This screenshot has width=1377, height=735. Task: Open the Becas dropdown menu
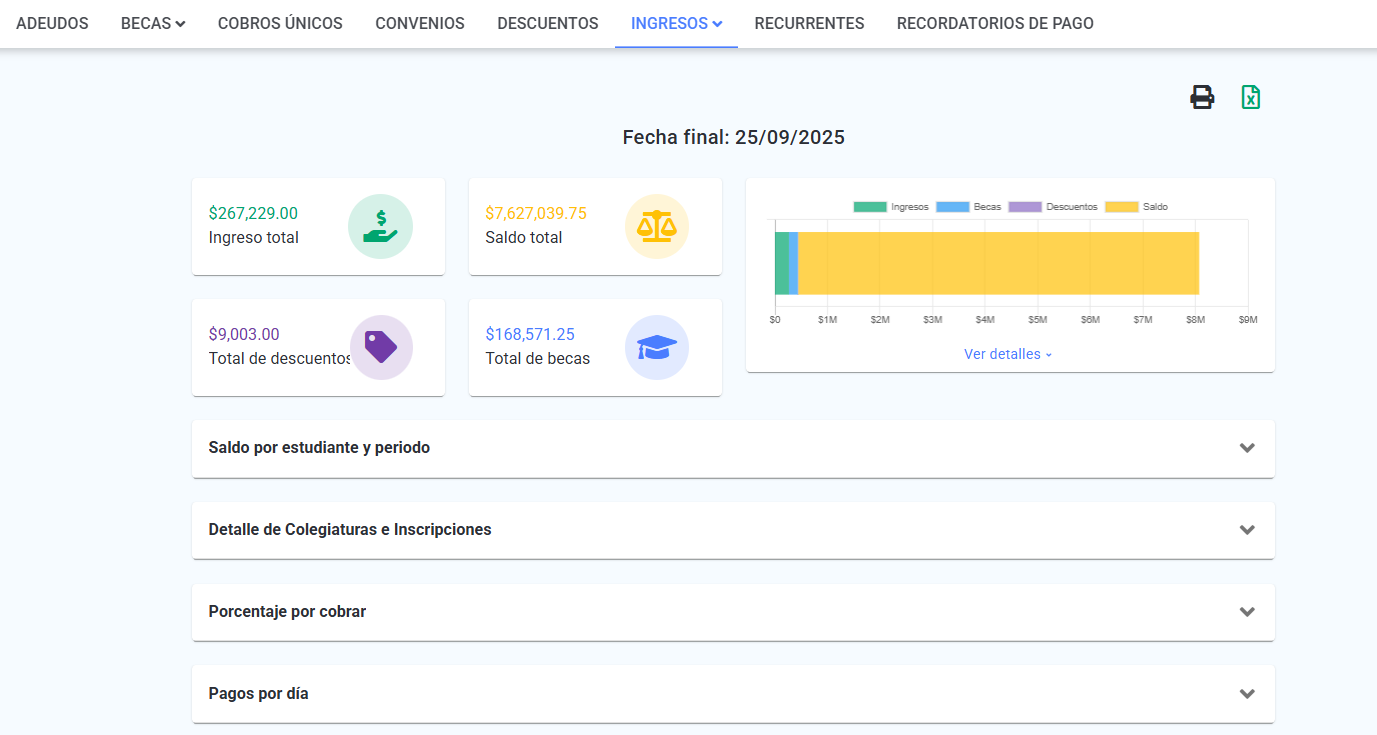tap(153, 23)
